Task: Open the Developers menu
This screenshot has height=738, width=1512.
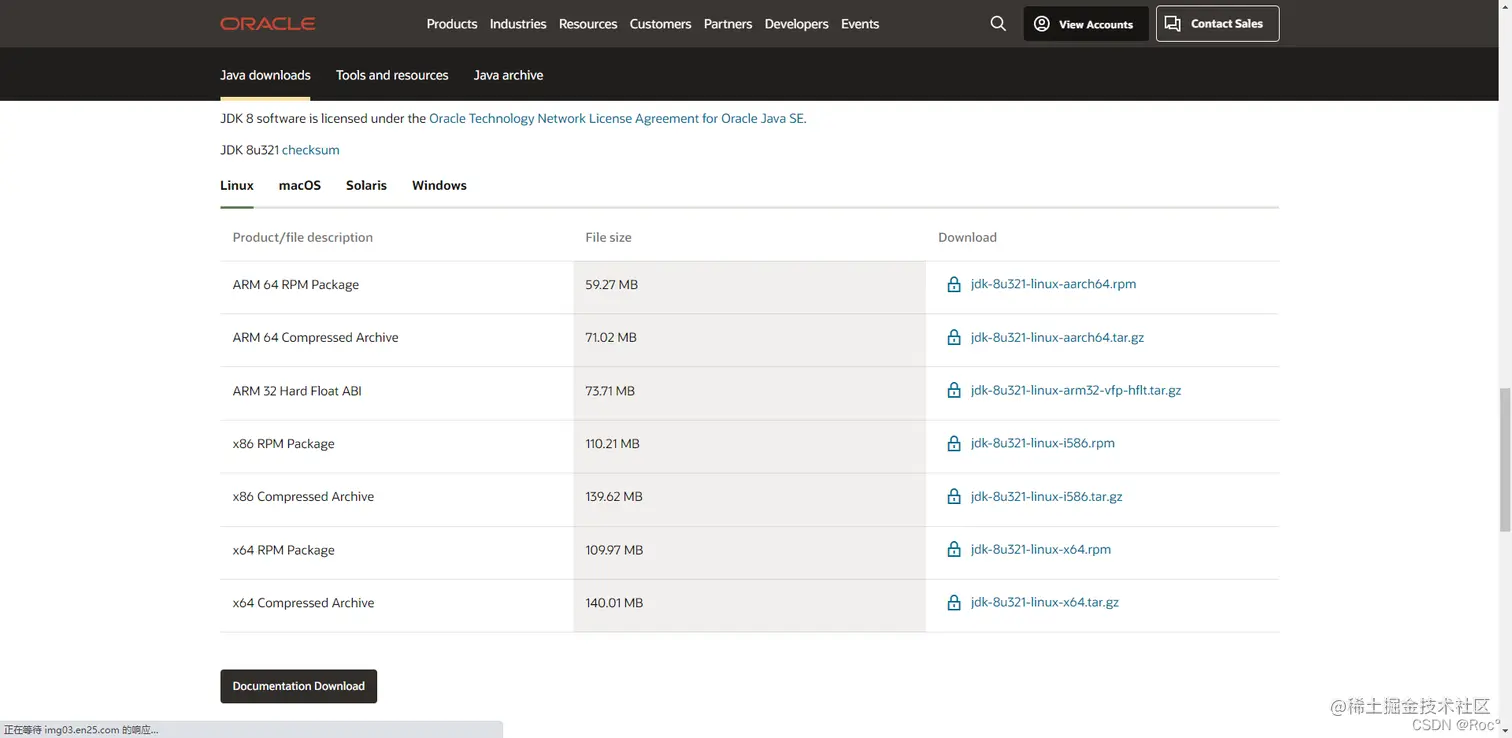Action: [796, 24]
